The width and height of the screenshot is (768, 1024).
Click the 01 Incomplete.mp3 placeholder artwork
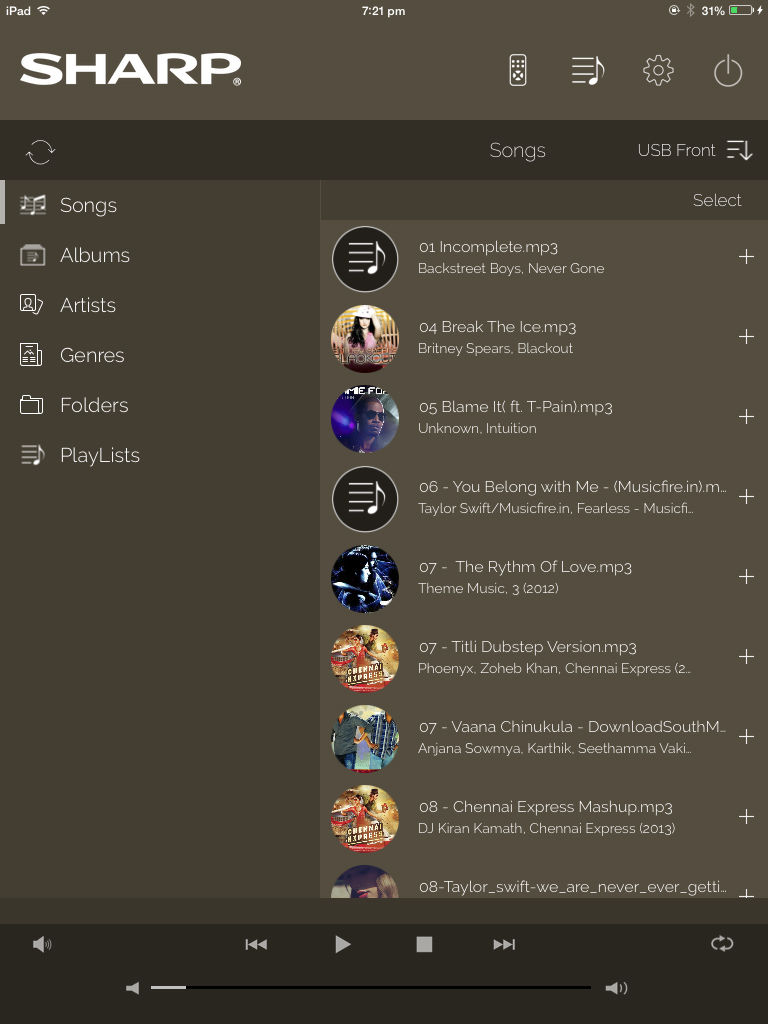click(365, 259)
